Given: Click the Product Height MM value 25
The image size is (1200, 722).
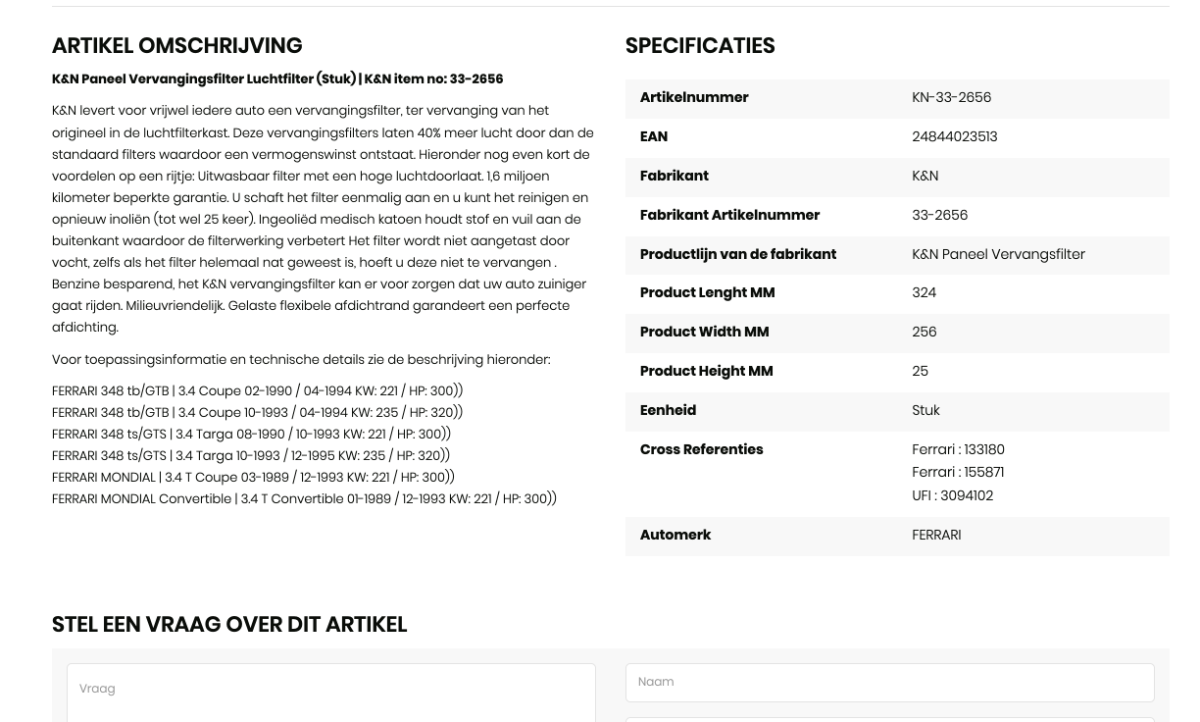Looking at the screenshot, I should tap(906, 371).
